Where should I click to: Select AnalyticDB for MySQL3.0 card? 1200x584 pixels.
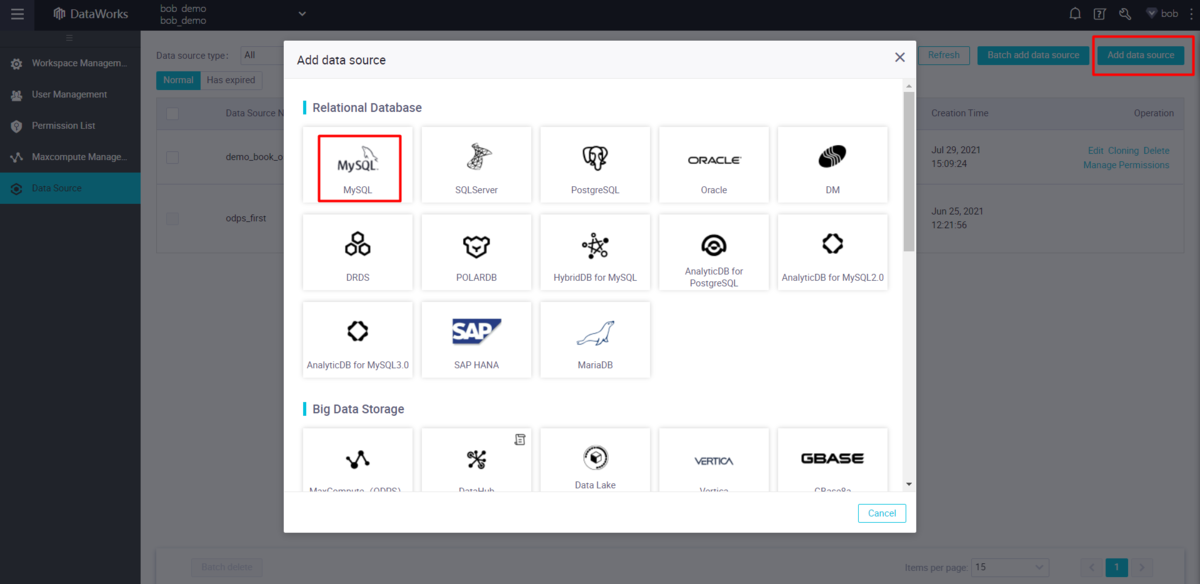(358, 340)
